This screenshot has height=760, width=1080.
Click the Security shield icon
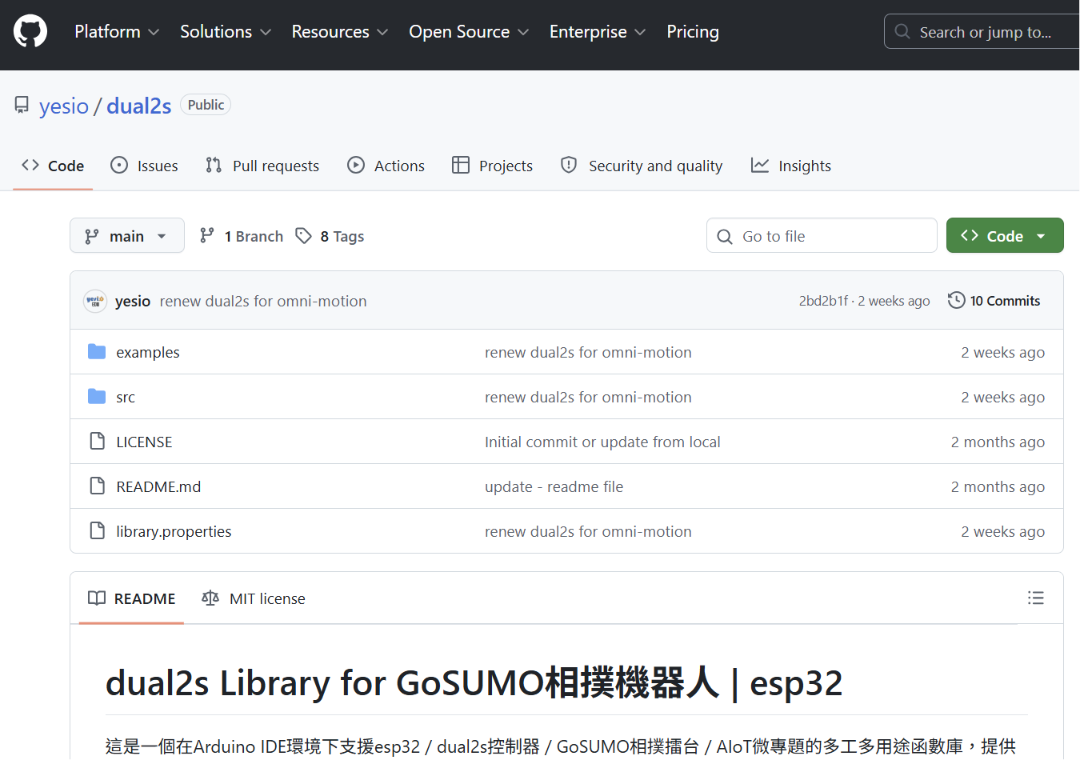[568, 165]
